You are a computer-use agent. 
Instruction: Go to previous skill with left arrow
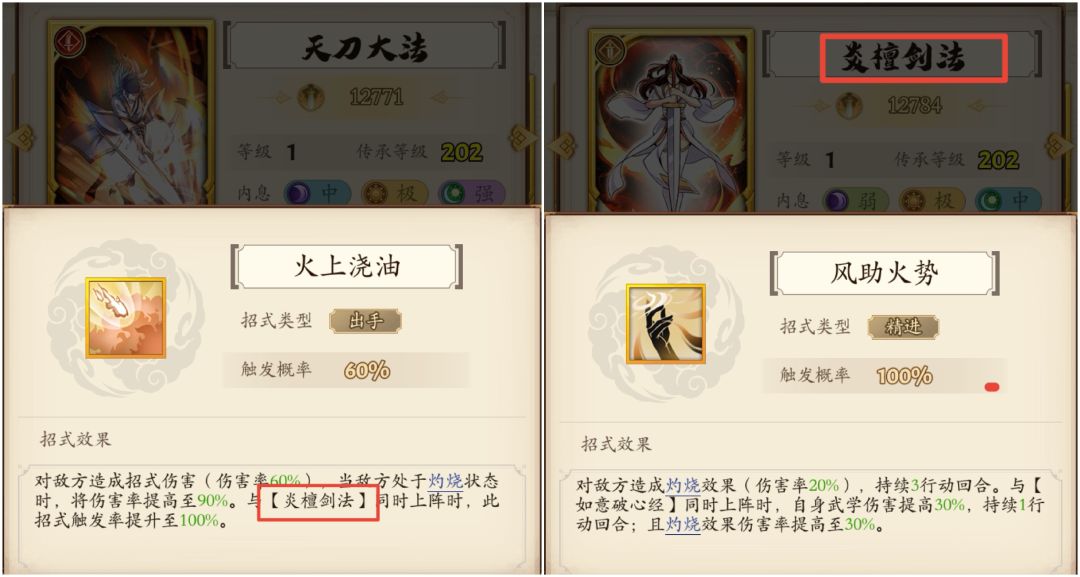click(19, 138)
